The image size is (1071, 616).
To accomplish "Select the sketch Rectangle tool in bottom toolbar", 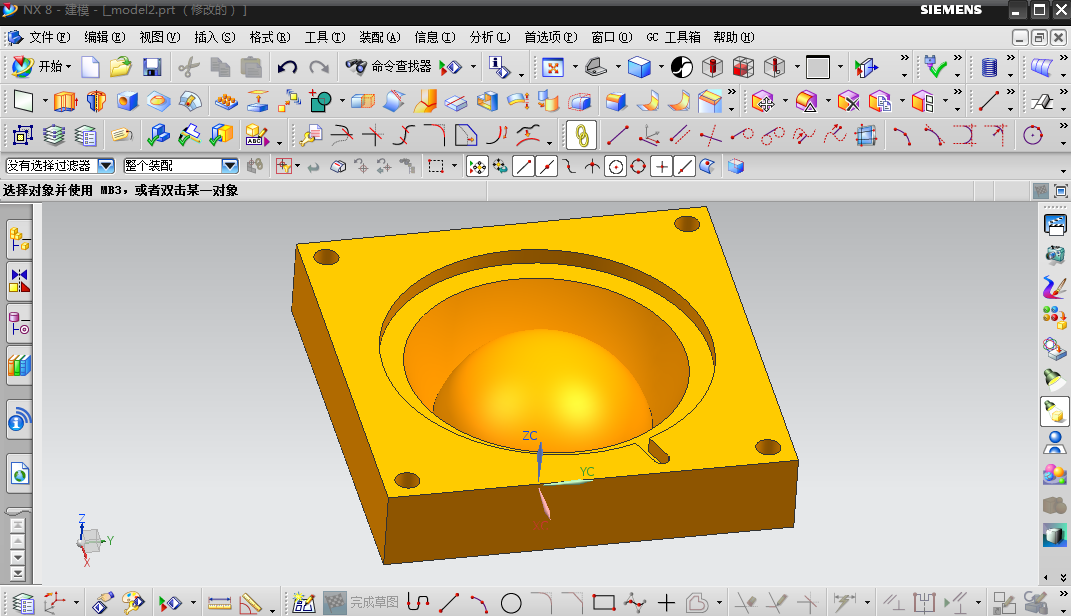I will click(x=604, y=603).
